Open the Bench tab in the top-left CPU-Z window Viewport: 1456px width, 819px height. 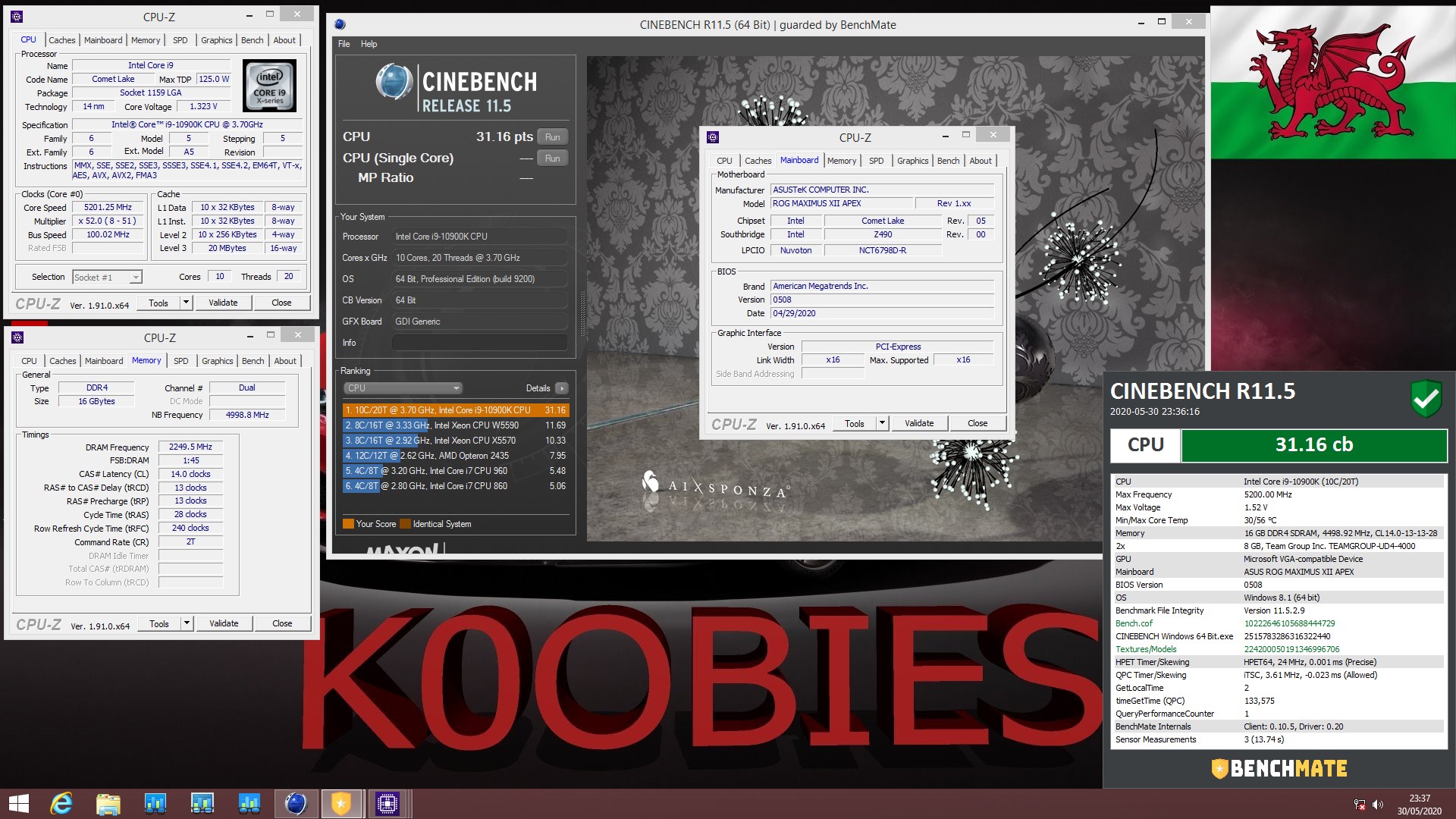tap(253, 40)
